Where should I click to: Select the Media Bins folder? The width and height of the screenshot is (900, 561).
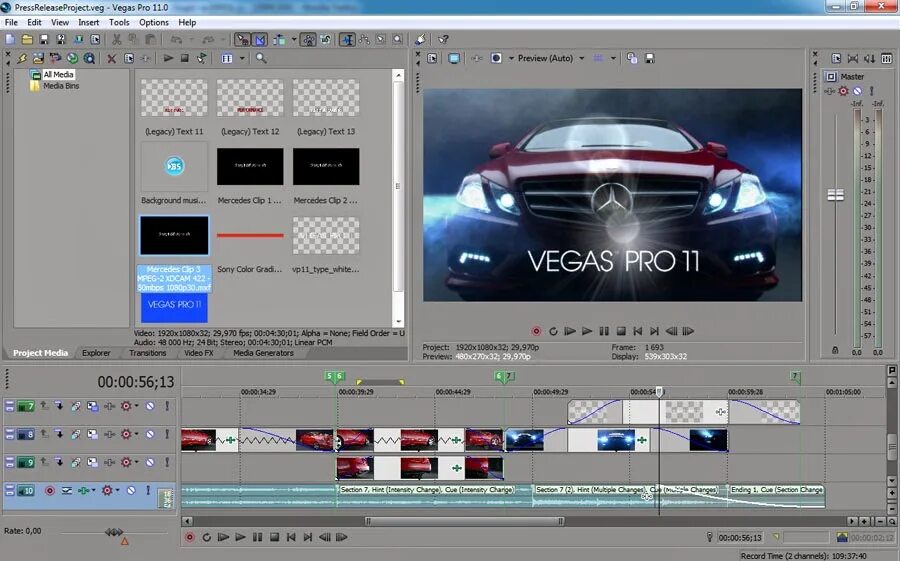61,86
